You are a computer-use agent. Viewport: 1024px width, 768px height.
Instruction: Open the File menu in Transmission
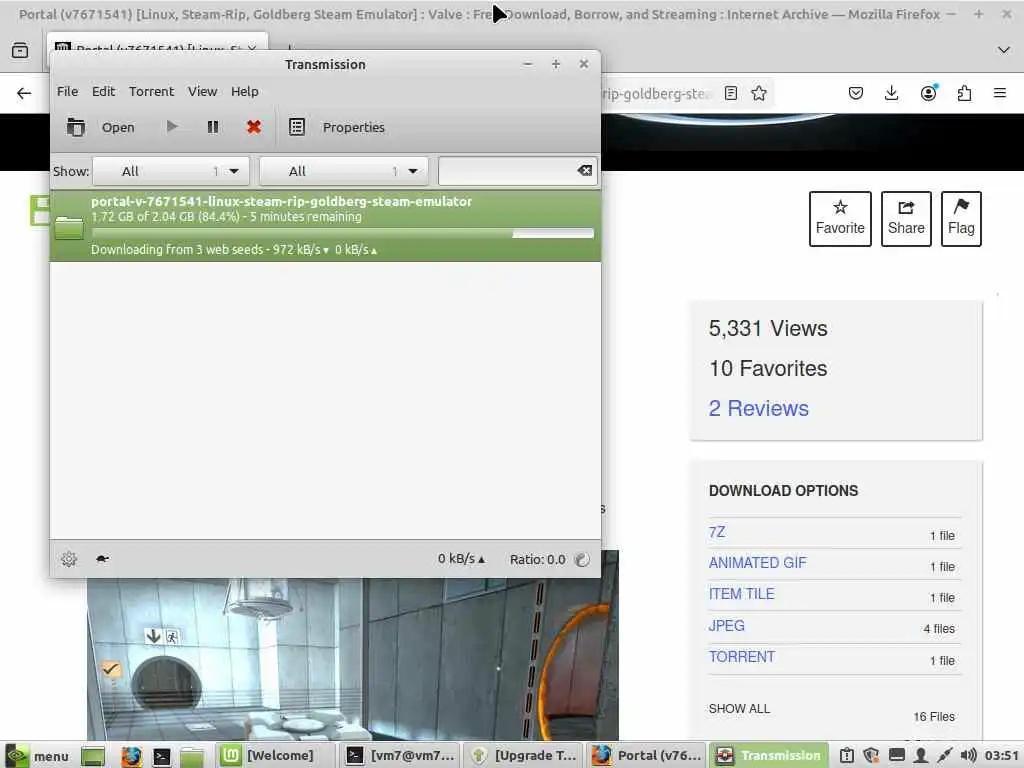(67, 91)
